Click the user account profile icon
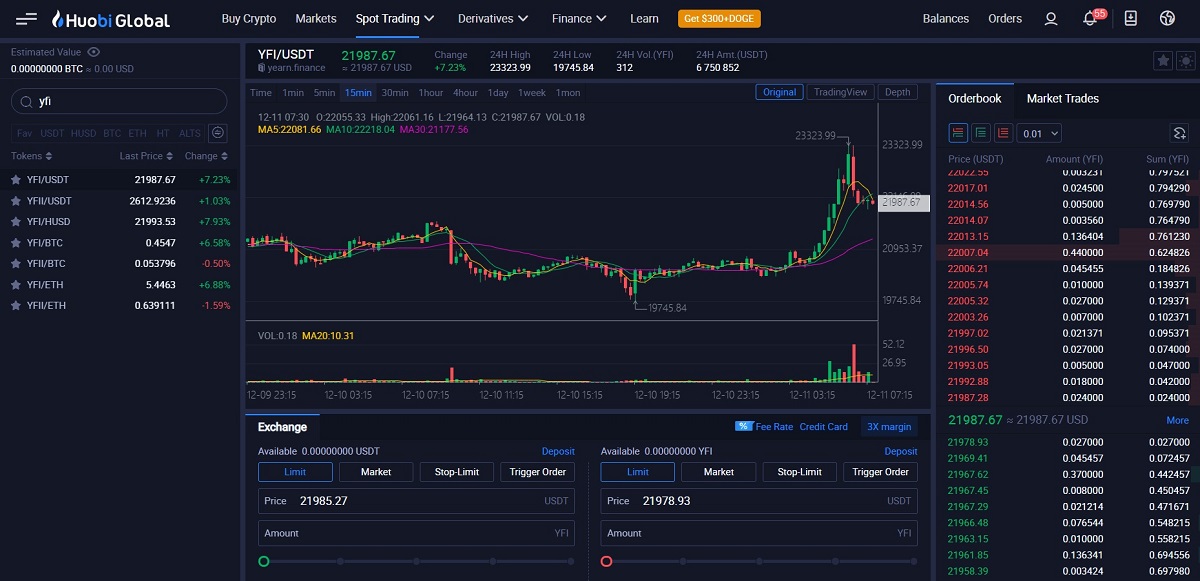The width and height of the screenshot is (1200, 581). point(1050,19)
